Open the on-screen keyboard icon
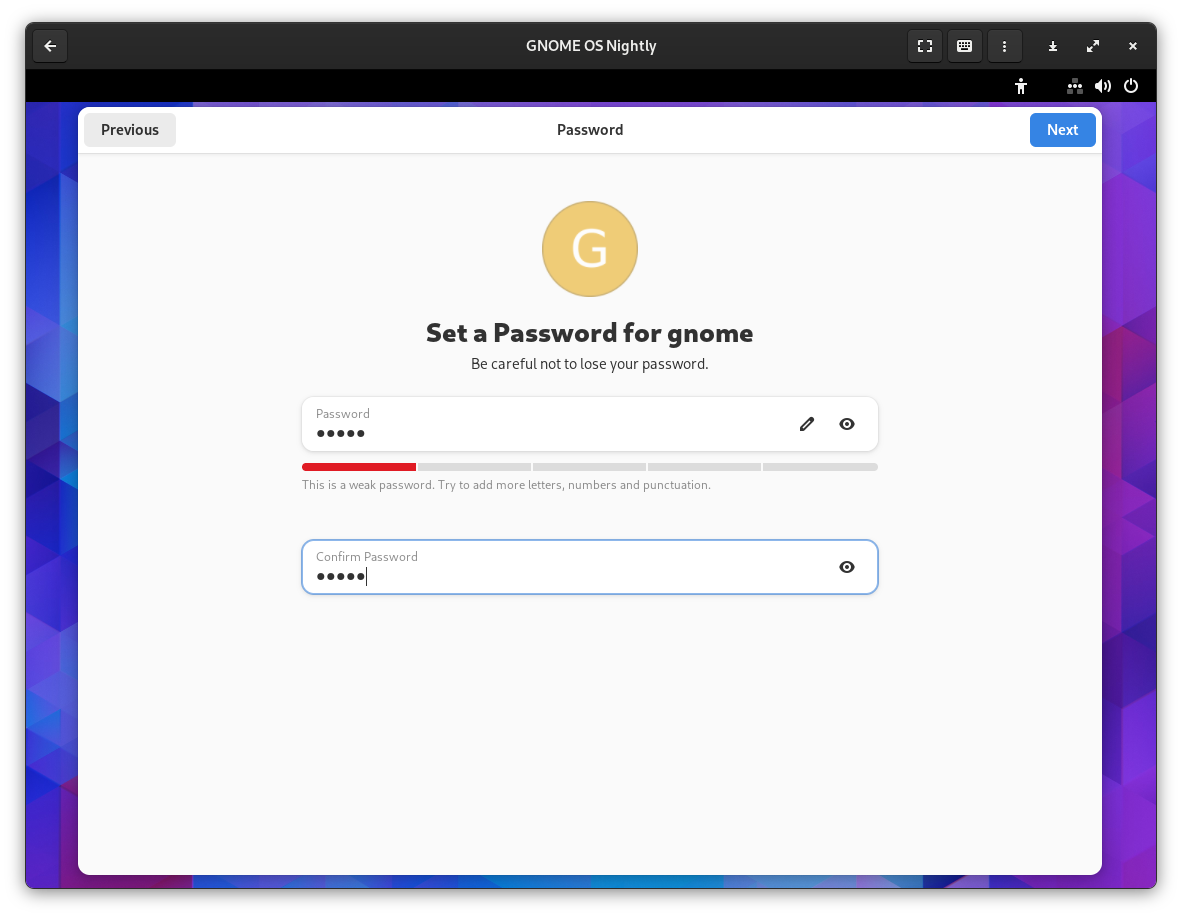The width and height of the screenshot is (1182, 917). (x=964, y=46)
